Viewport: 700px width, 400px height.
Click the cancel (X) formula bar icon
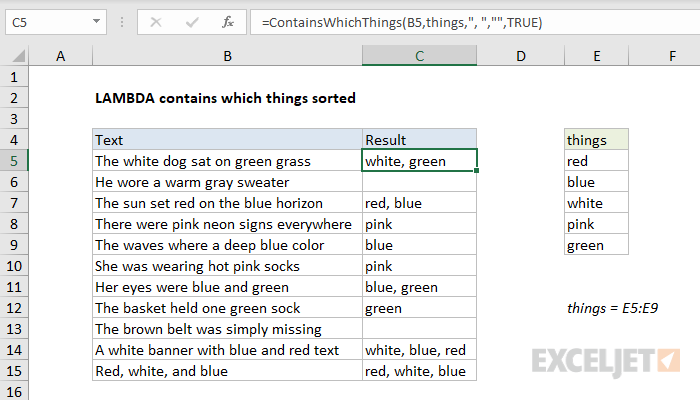[156, 22]
